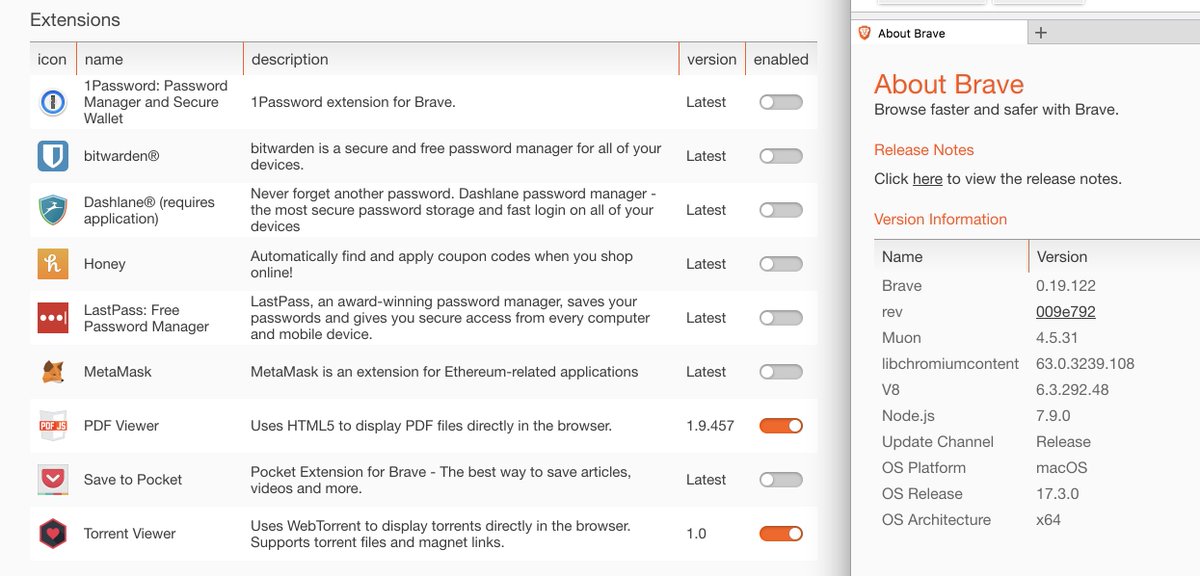Click the Torrent Viewer heart icon
This screenshot has width=1200, height=576.
(x=52, y=534)
